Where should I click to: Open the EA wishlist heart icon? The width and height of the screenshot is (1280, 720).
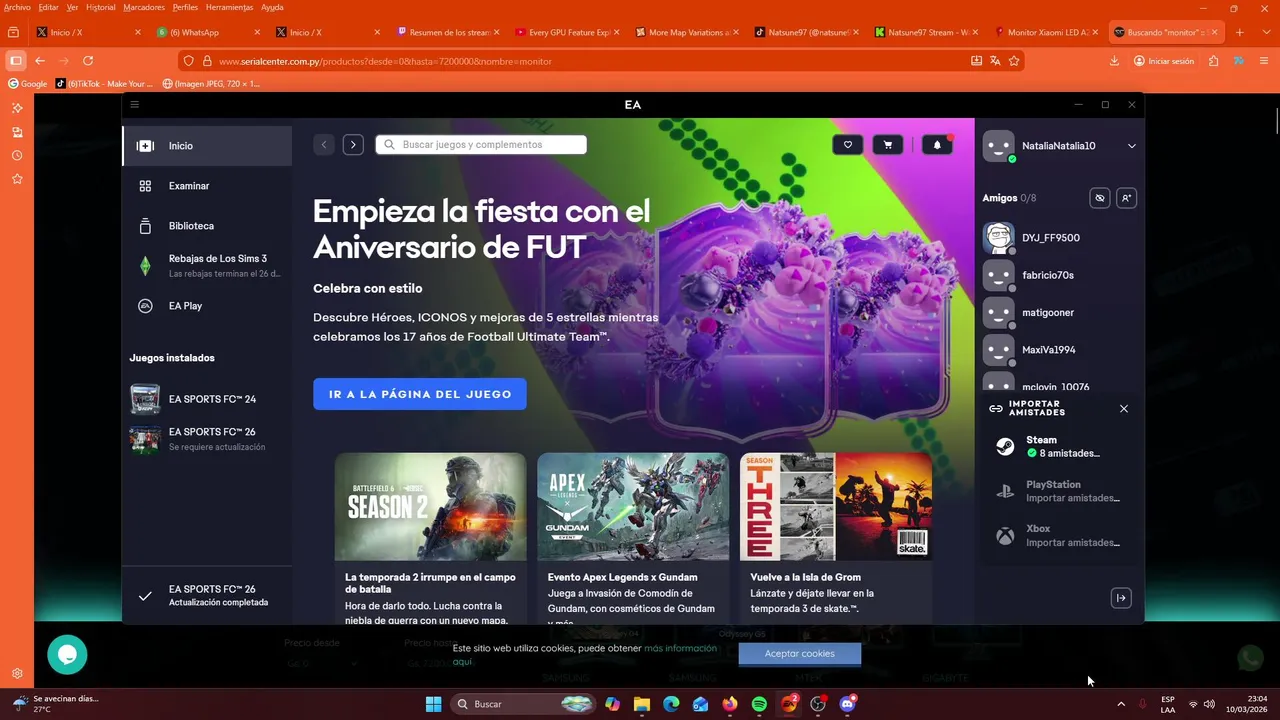(x=848, y=145)
